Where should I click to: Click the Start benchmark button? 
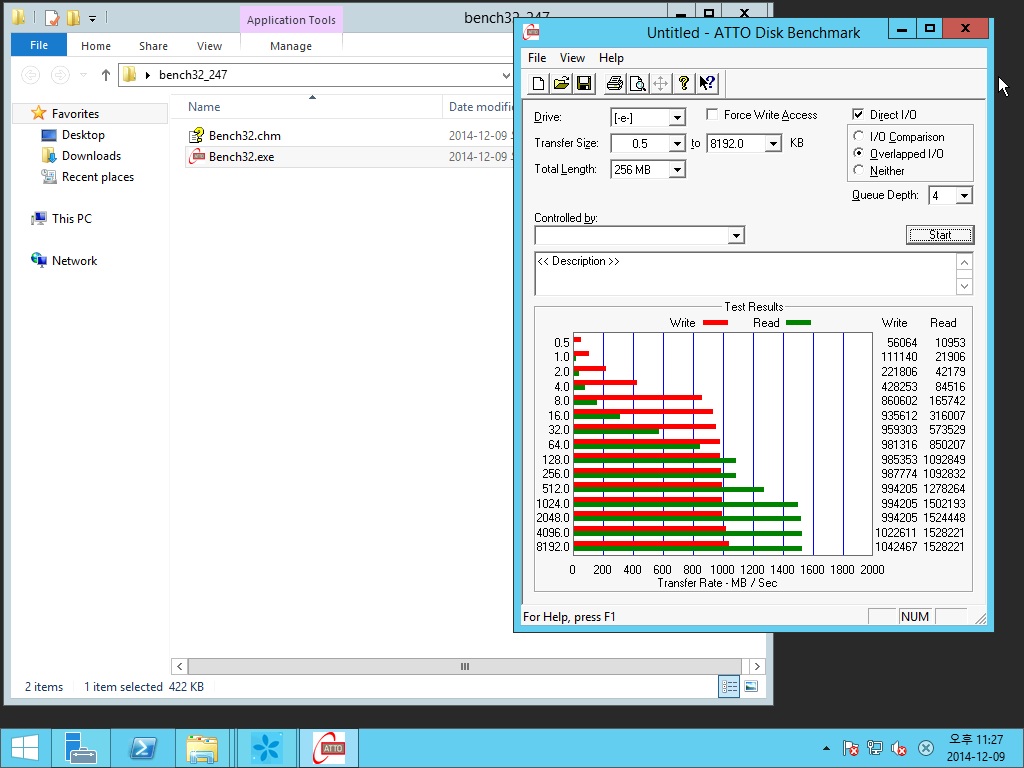tap(940, 235)
